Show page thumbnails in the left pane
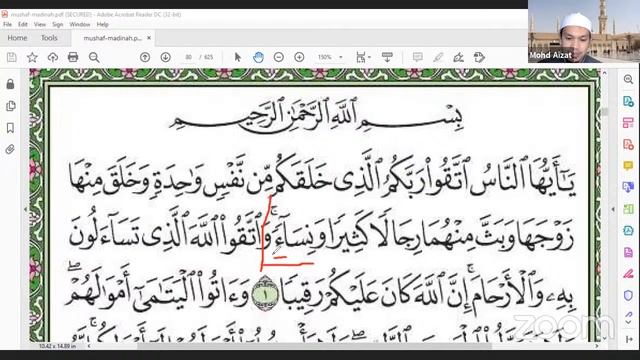This screenshot has width=640, height=360. pyautogui.click(x=11, y=106)
